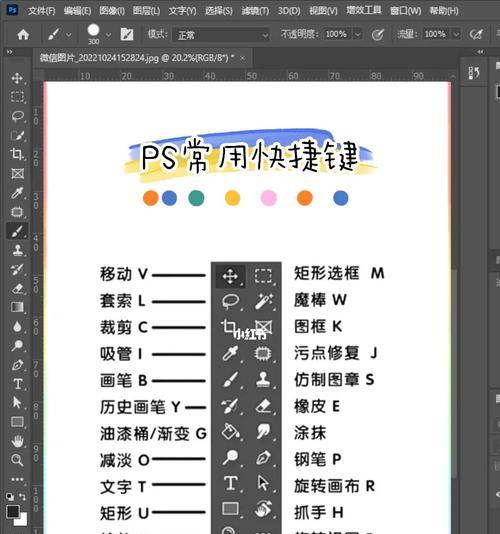Open the 不透明度 opacity slider dropdown arrow
The height and width of the screenshot is (534, 500).
click(358, 34)
